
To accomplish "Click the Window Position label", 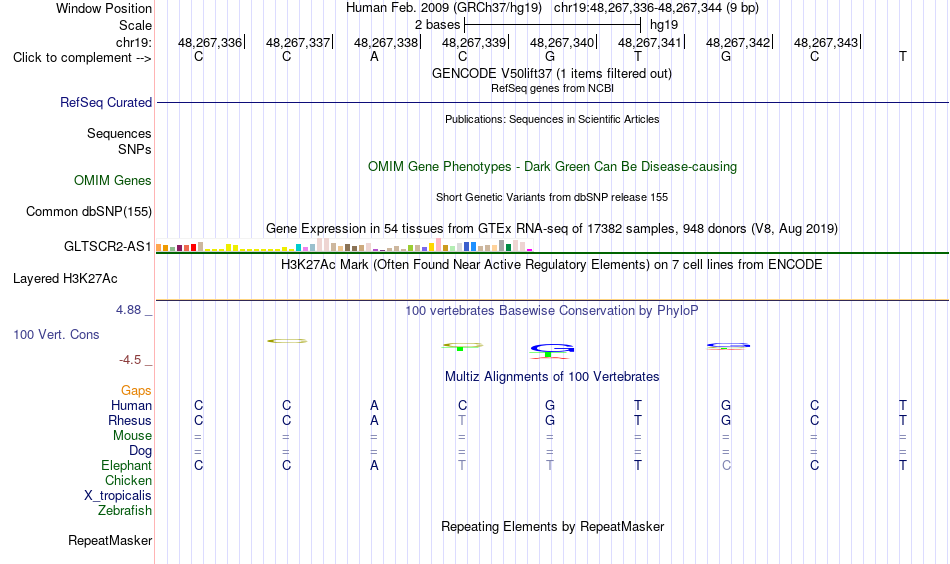I will [x=104, y=8].
